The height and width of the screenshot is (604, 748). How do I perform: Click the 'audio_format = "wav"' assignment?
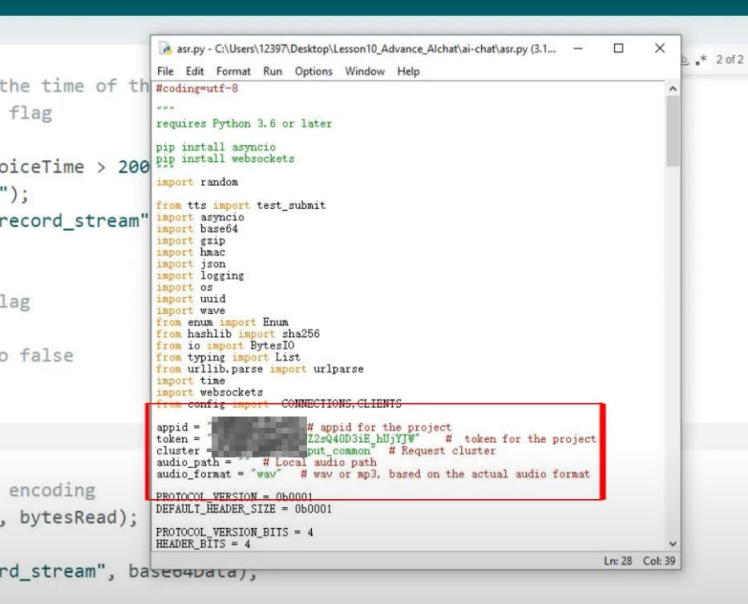[219, 474]
